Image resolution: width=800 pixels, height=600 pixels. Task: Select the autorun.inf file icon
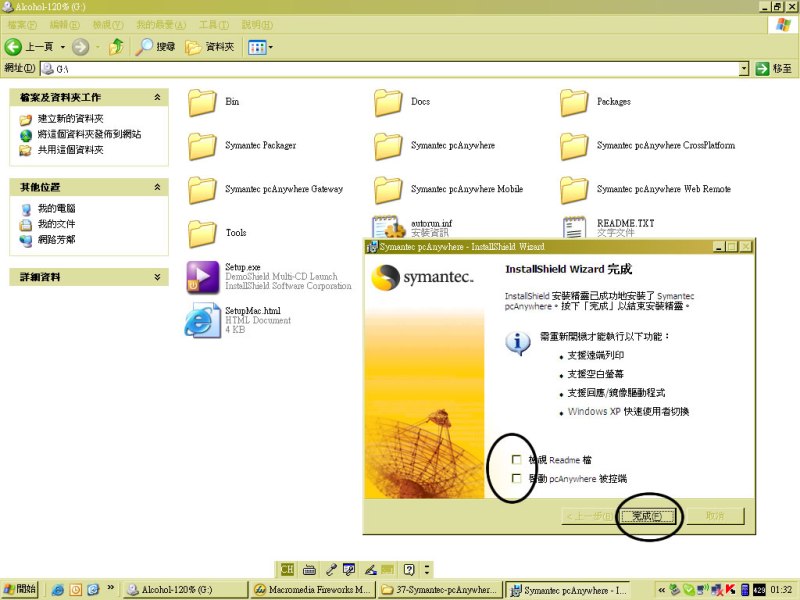click(389, 227)
